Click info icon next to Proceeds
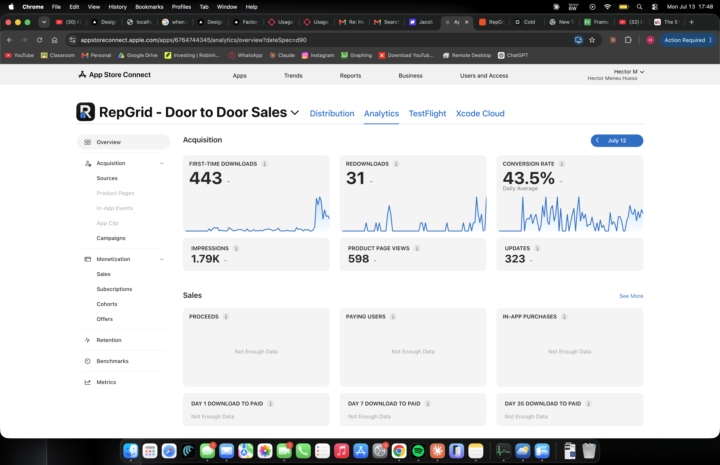This screenshot has width=720, height=465. 226,317
